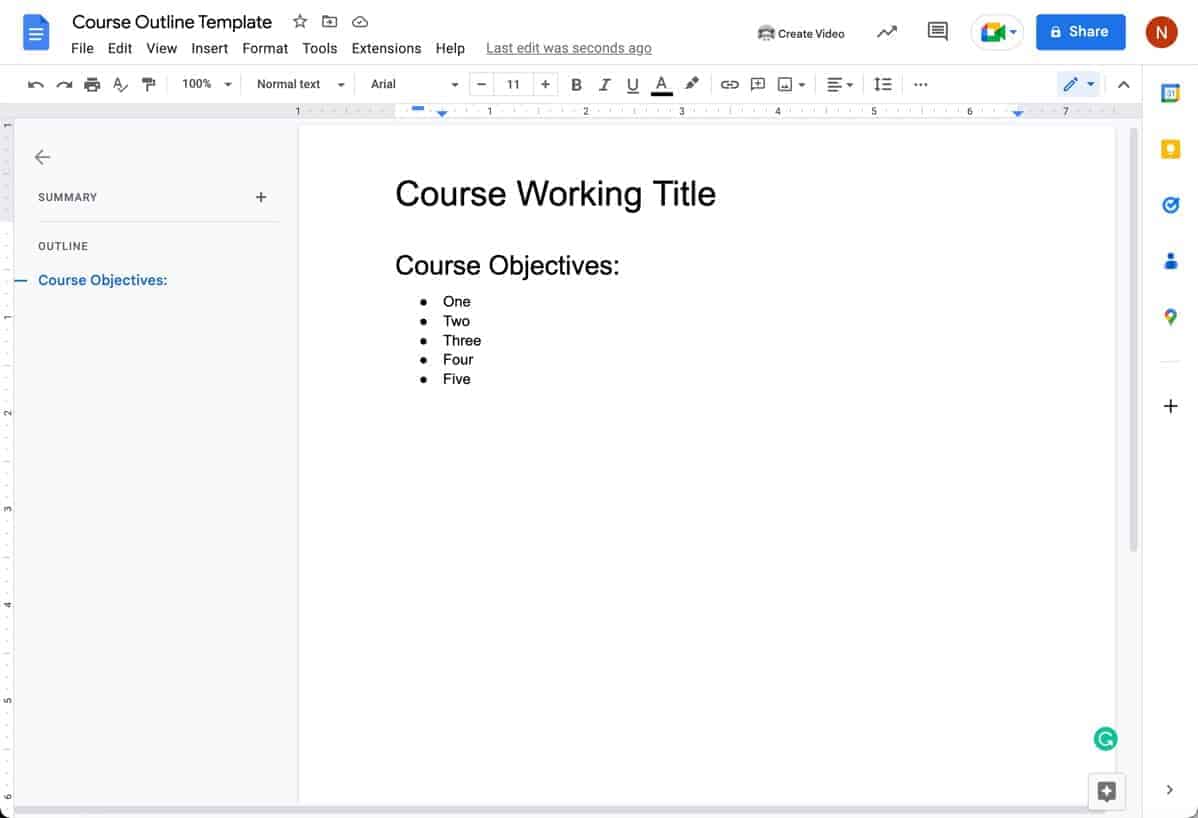1198x818 pixels.
Task: Open the Extensions menu
Action: [386, 48]
